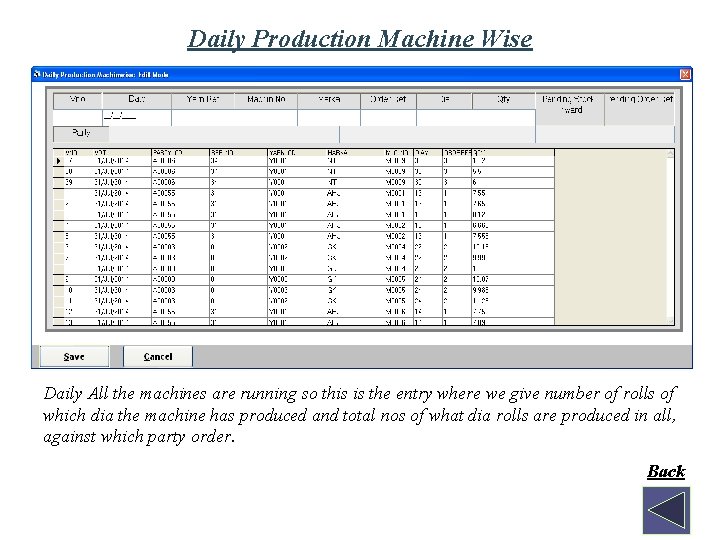Select quantity cell '9.985'
Viewport: 720px width, 540px height.
coord(512,290)
